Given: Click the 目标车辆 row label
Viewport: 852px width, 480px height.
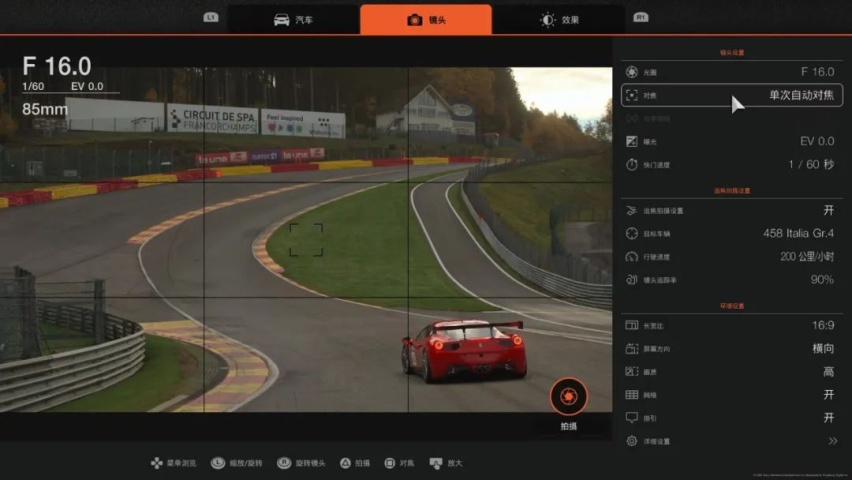Looking at the screenshot, I should 656,234.
